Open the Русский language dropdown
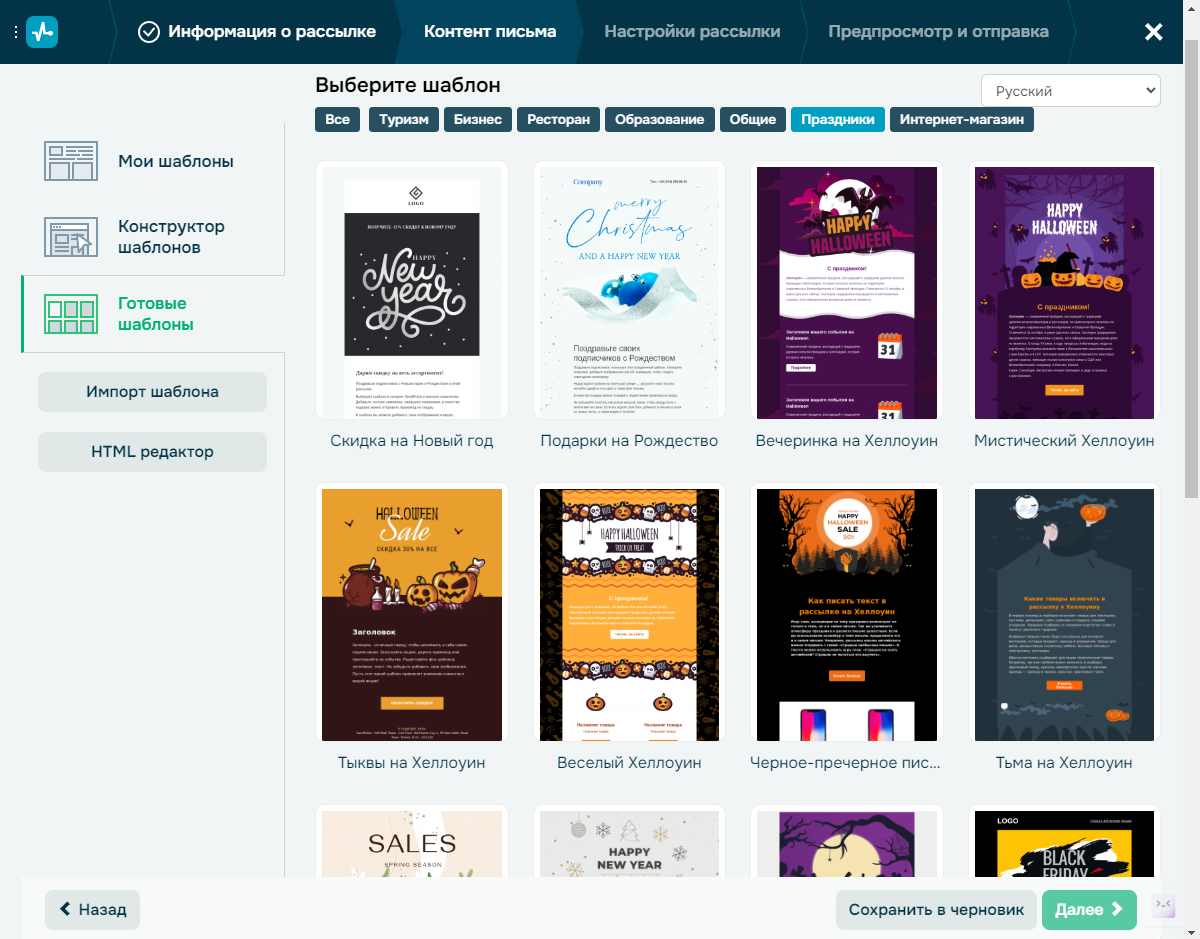Image resolution: width=1200 pixels, height=939 pixels. click(x=1070, y=90)
